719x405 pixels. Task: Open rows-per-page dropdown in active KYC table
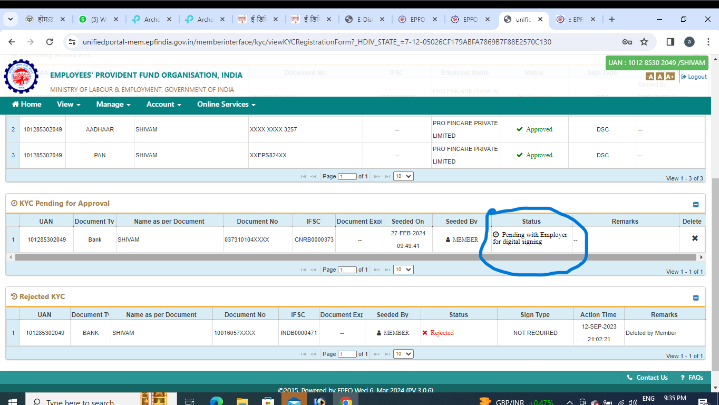click(403, 176)
